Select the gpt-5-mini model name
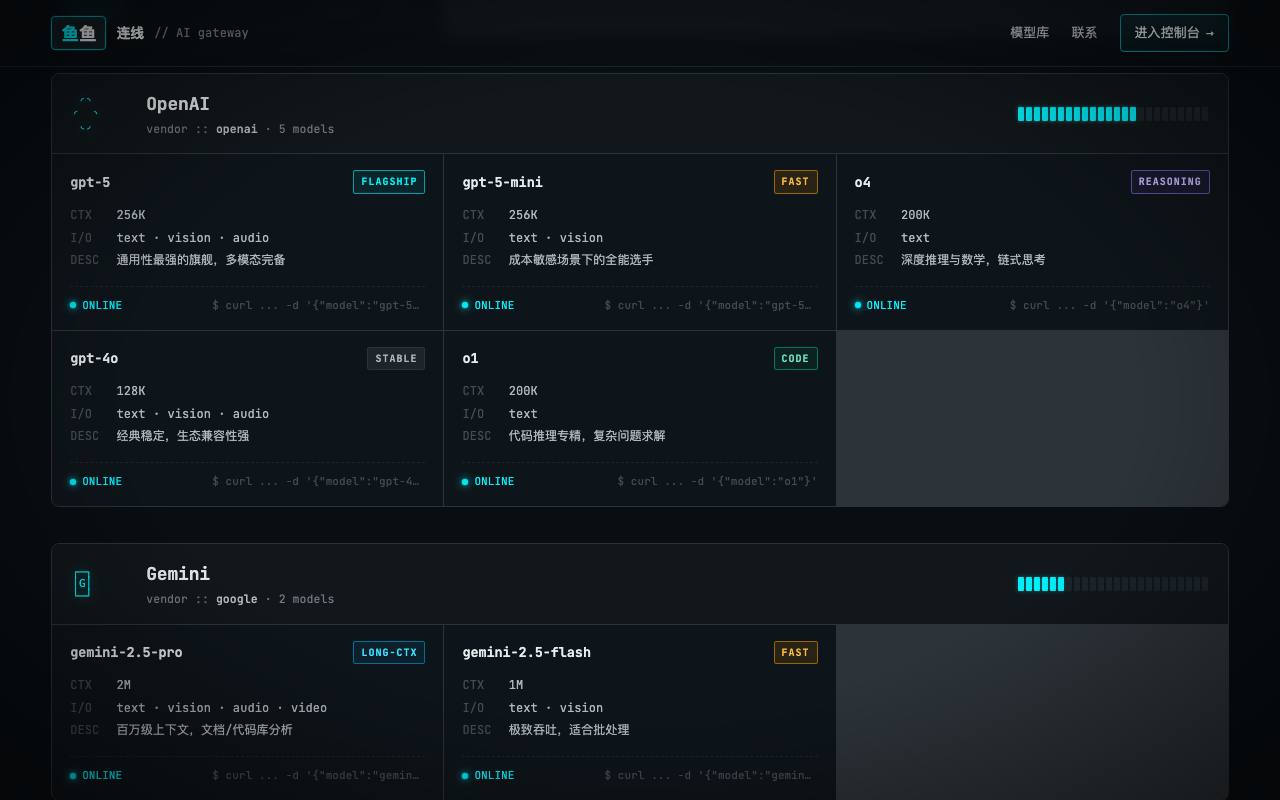This screenshot has height=800, width=1280. click(x=502, y=182)
